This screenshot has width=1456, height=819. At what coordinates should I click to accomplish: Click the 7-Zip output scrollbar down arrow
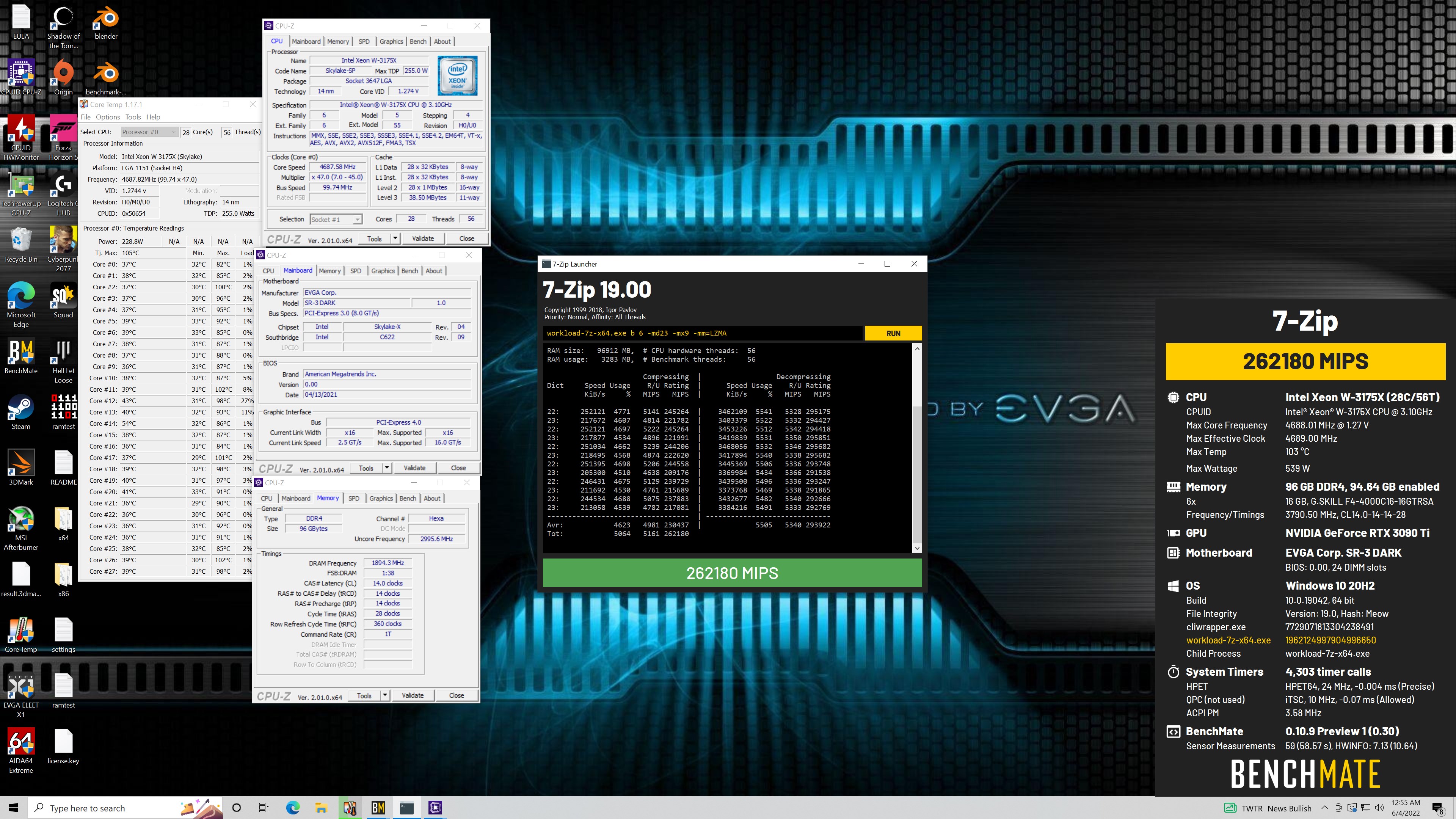917,548
